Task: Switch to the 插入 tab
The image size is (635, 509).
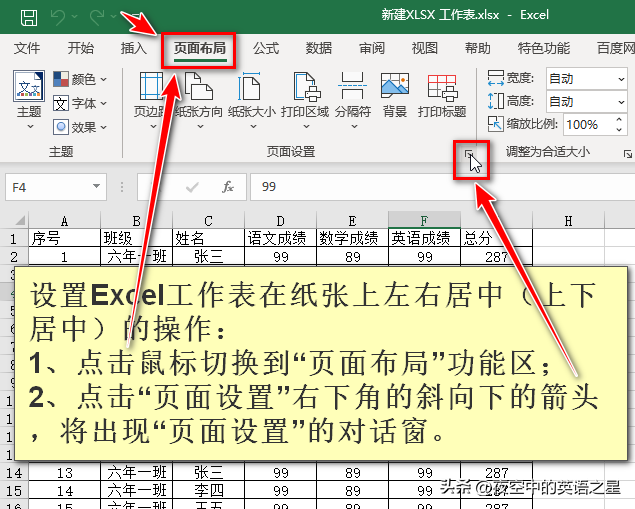Action: [133, 48]
